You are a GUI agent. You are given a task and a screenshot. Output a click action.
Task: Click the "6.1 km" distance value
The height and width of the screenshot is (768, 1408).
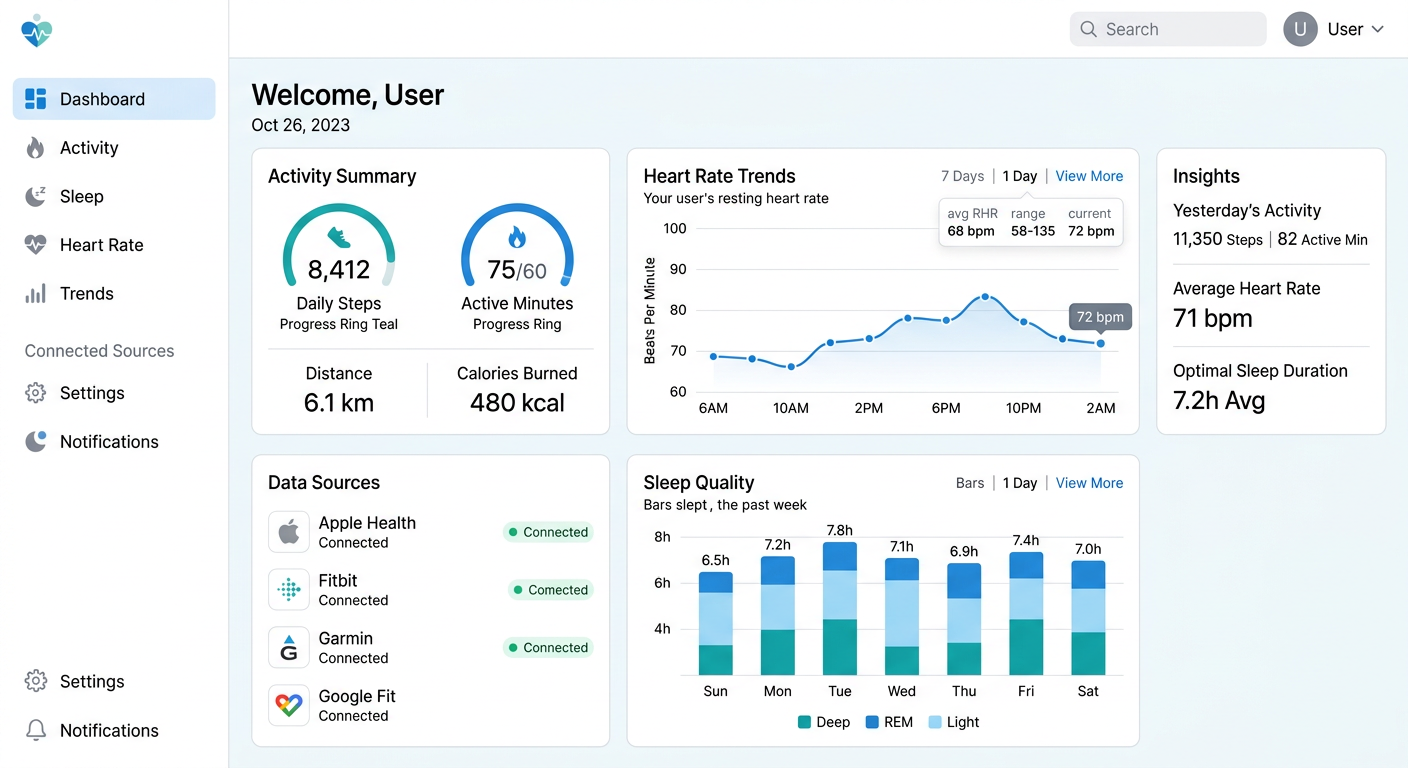(339, 403)
